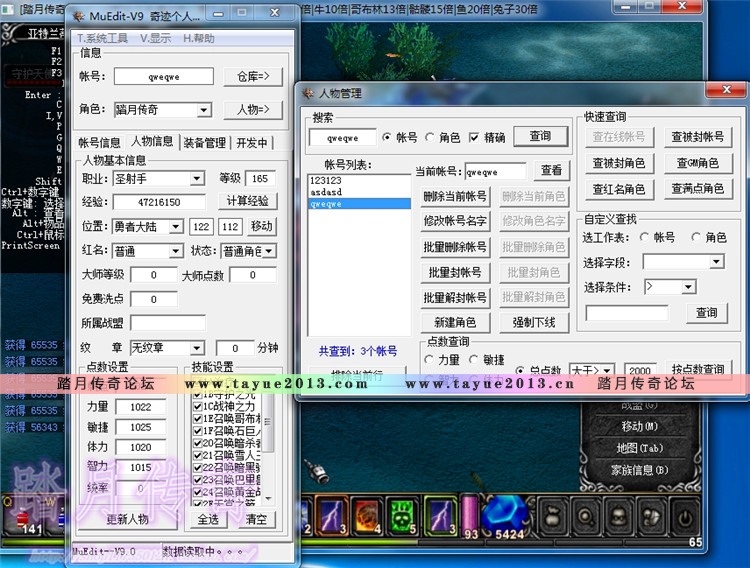Open V.显示 menu

[155, 38]
